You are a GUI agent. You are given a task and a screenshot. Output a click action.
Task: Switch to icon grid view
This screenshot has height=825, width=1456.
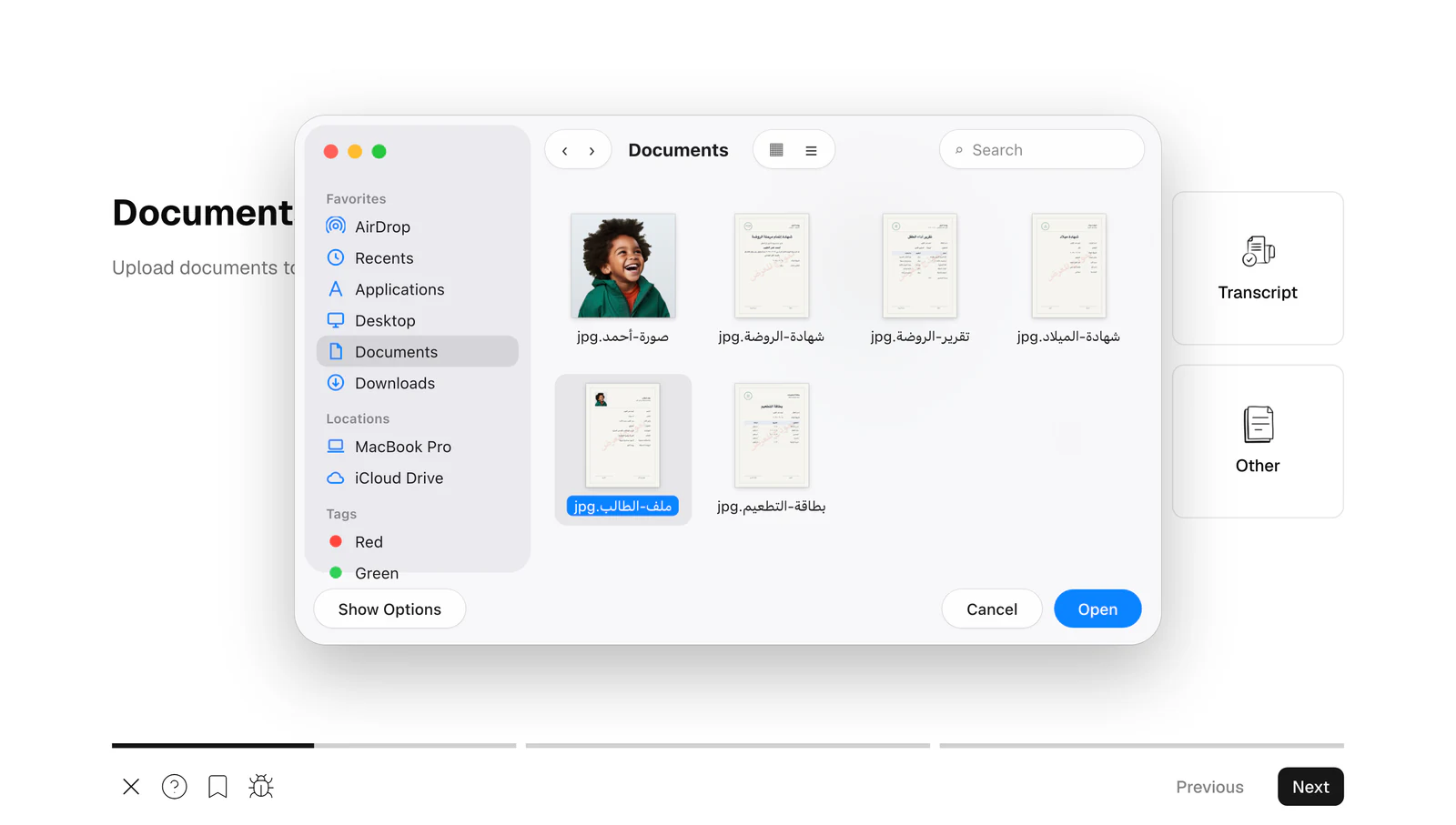[x=776, y=150]
